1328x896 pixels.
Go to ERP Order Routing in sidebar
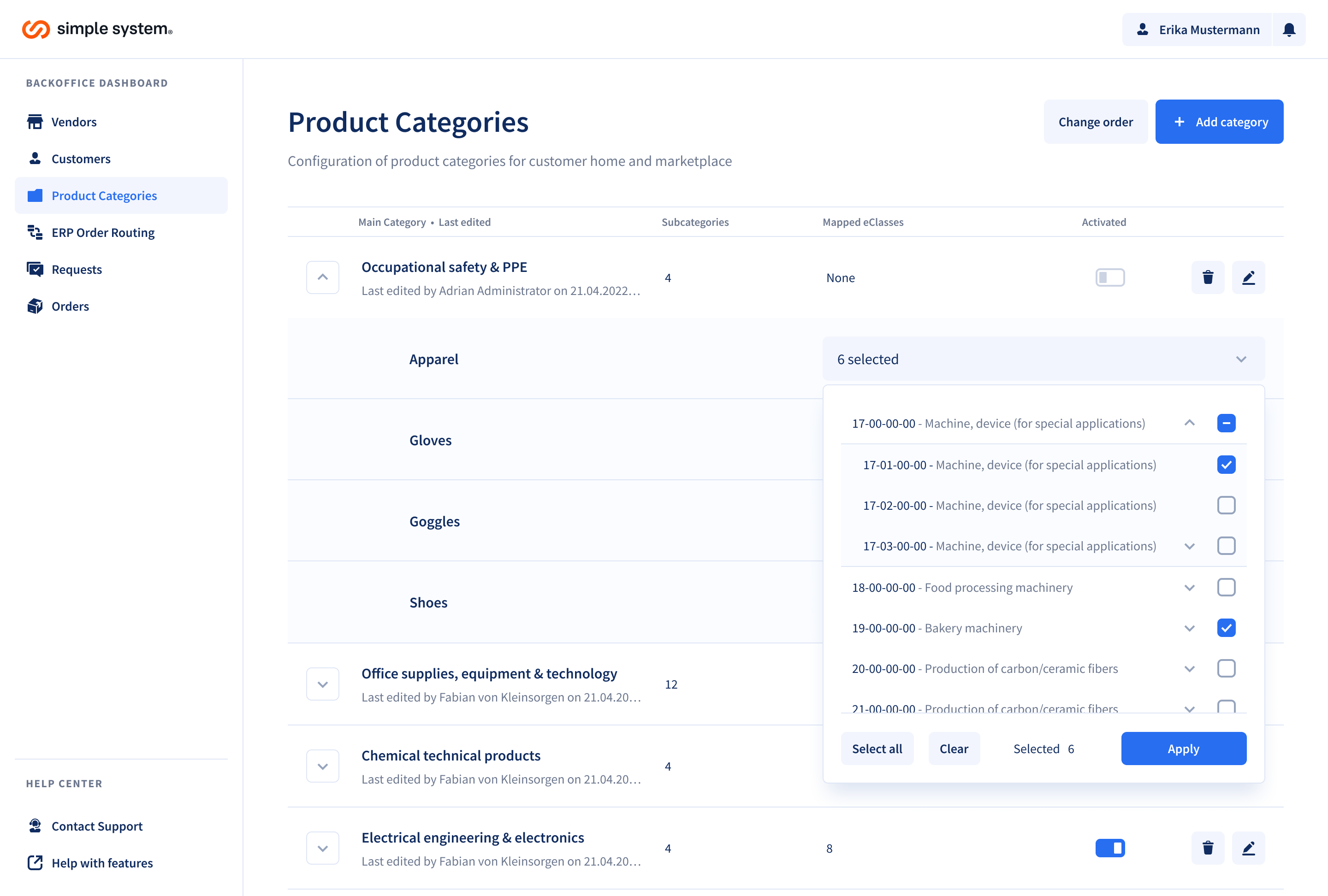pos(103,232)
